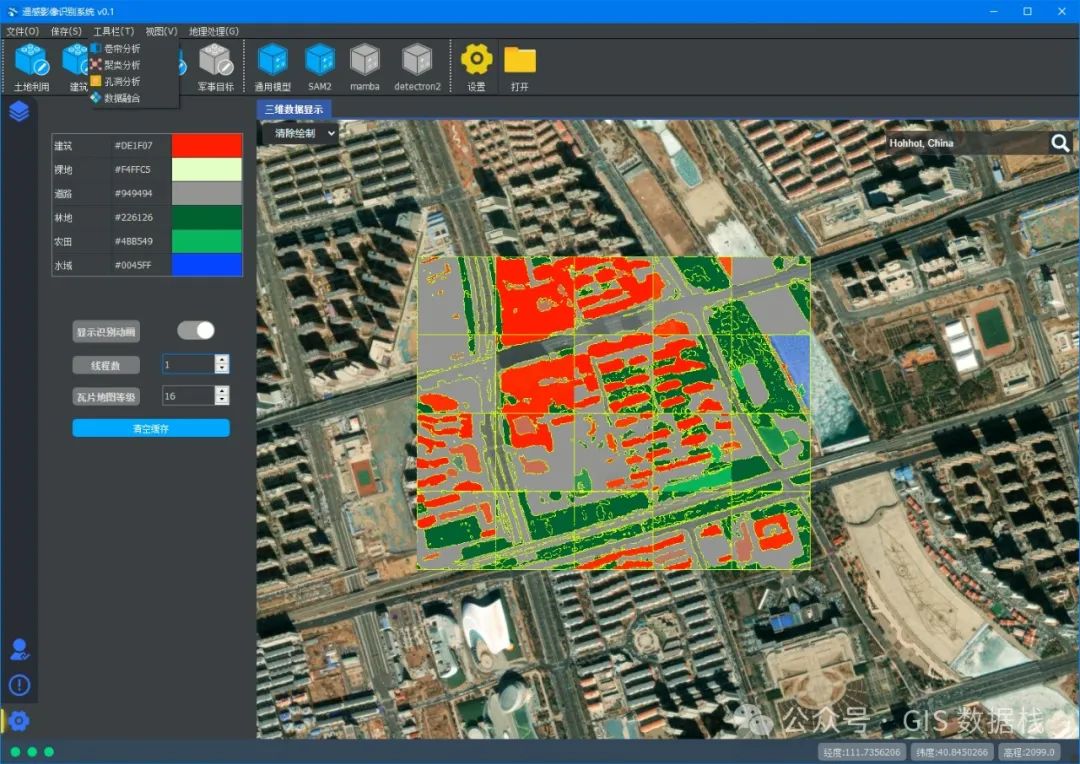This screenshot has height=764, width=1080.
Task: Toggle the 显示识别动画 switch
Action: [x=196, y=331]
